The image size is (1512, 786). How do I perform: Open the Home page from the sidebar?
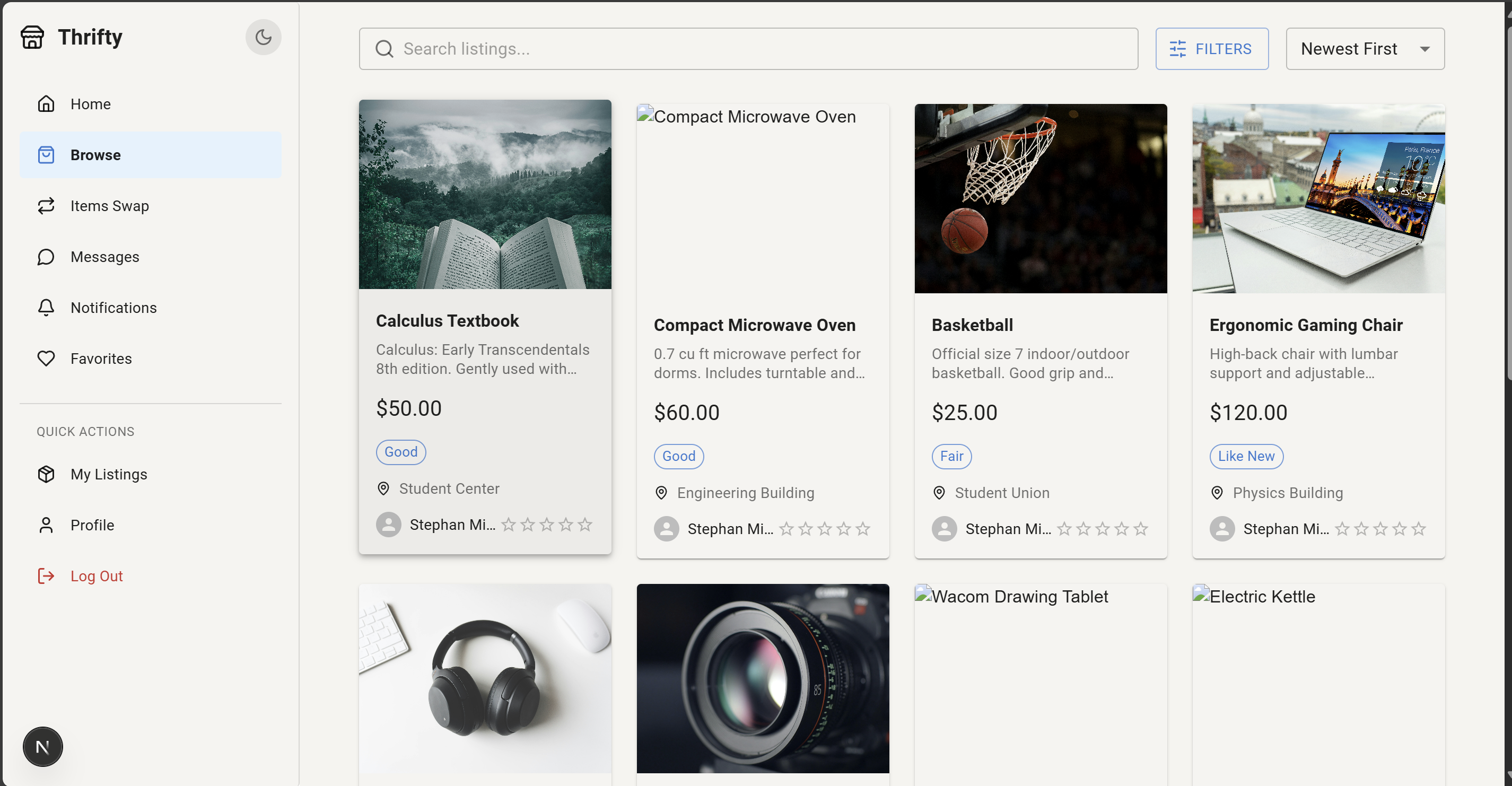[x=90, y=104]
